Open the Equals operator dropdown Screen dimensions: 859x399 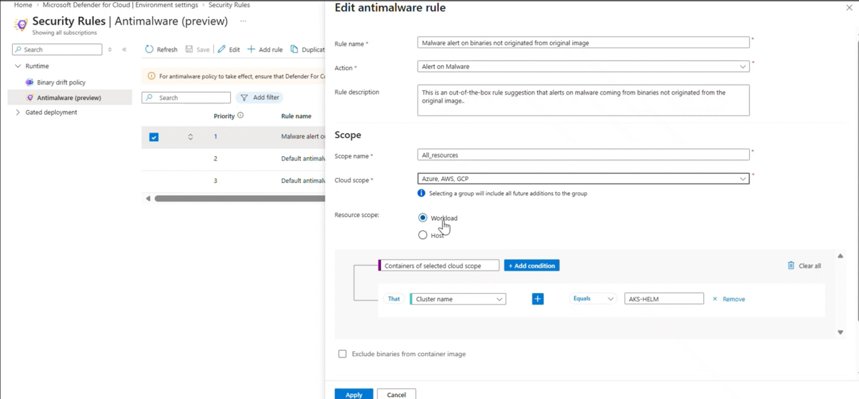point(593,299)
